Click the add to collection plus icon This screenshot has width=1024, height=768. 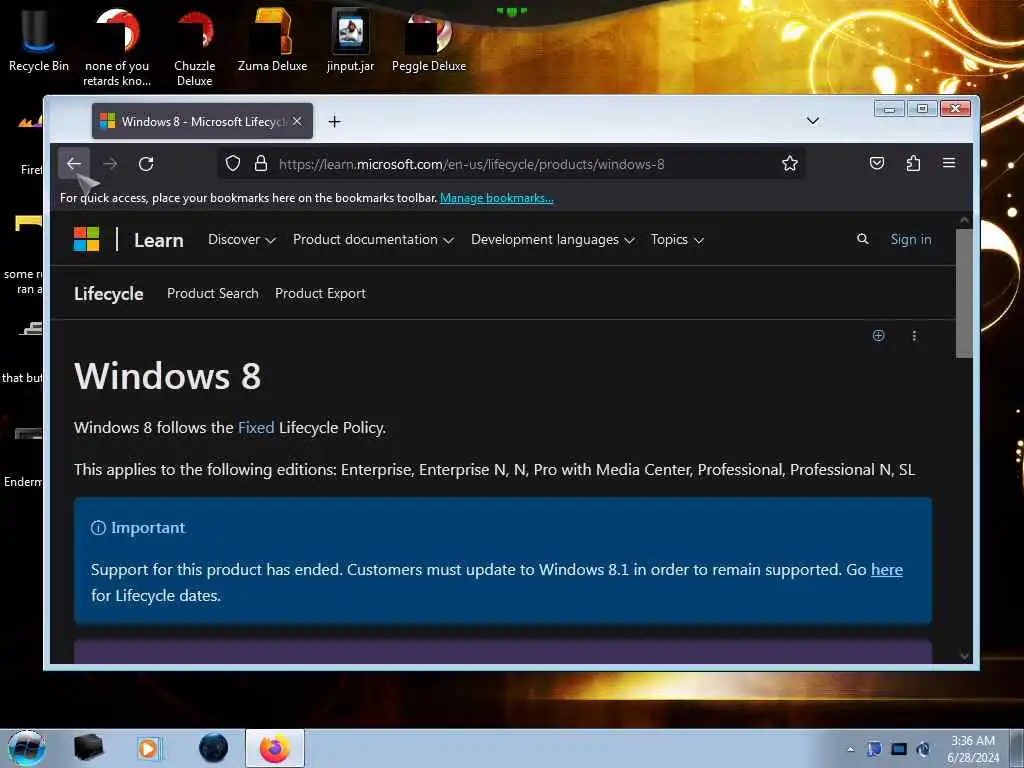(x=878, y=336)
